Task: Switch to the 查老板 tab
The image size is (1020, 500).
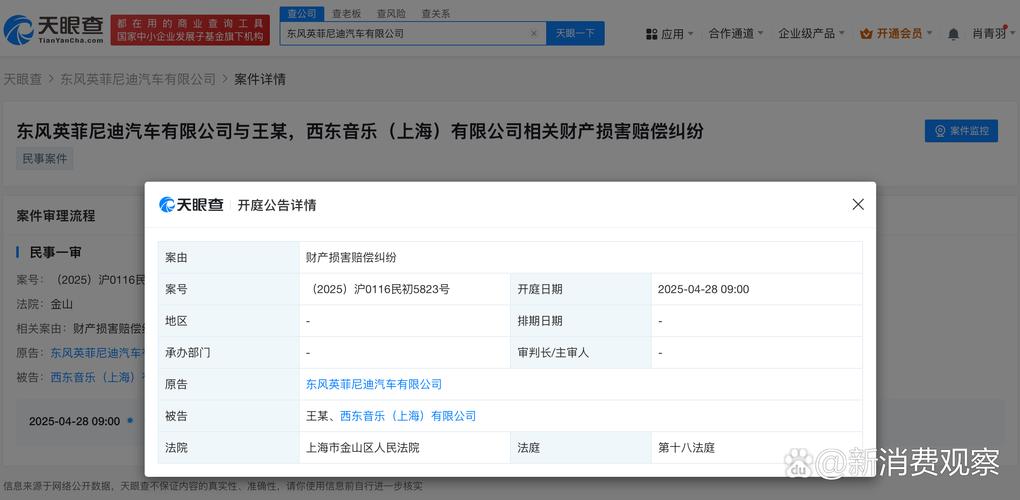Action: 347,13
